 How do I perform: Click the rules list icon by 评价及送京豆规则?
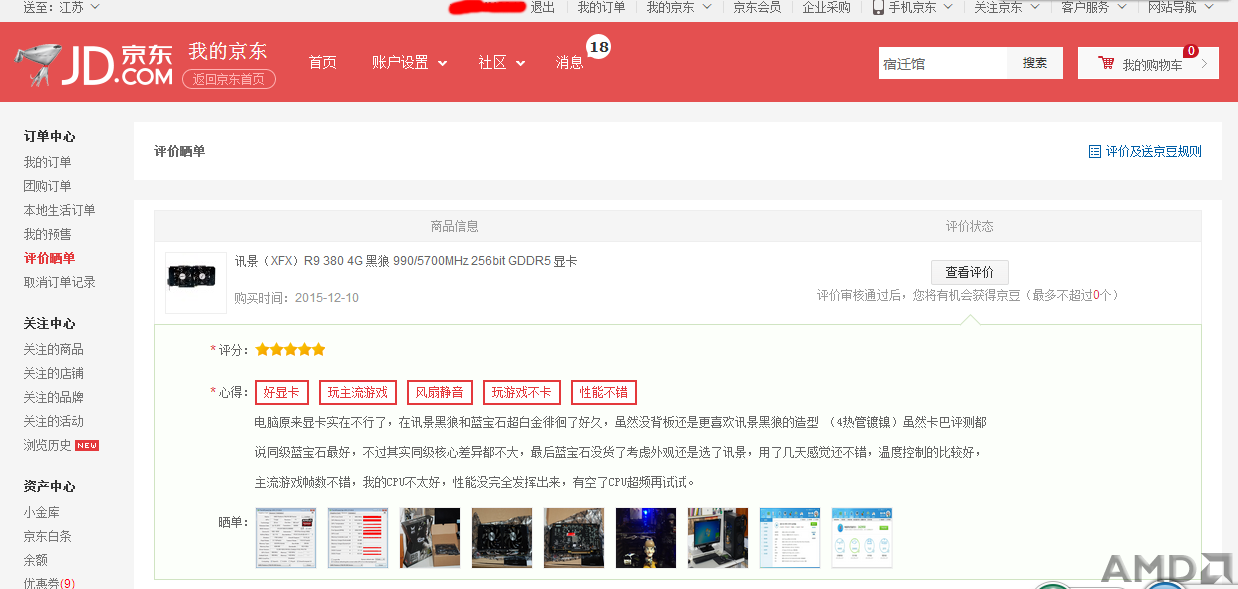[1094, 152]
